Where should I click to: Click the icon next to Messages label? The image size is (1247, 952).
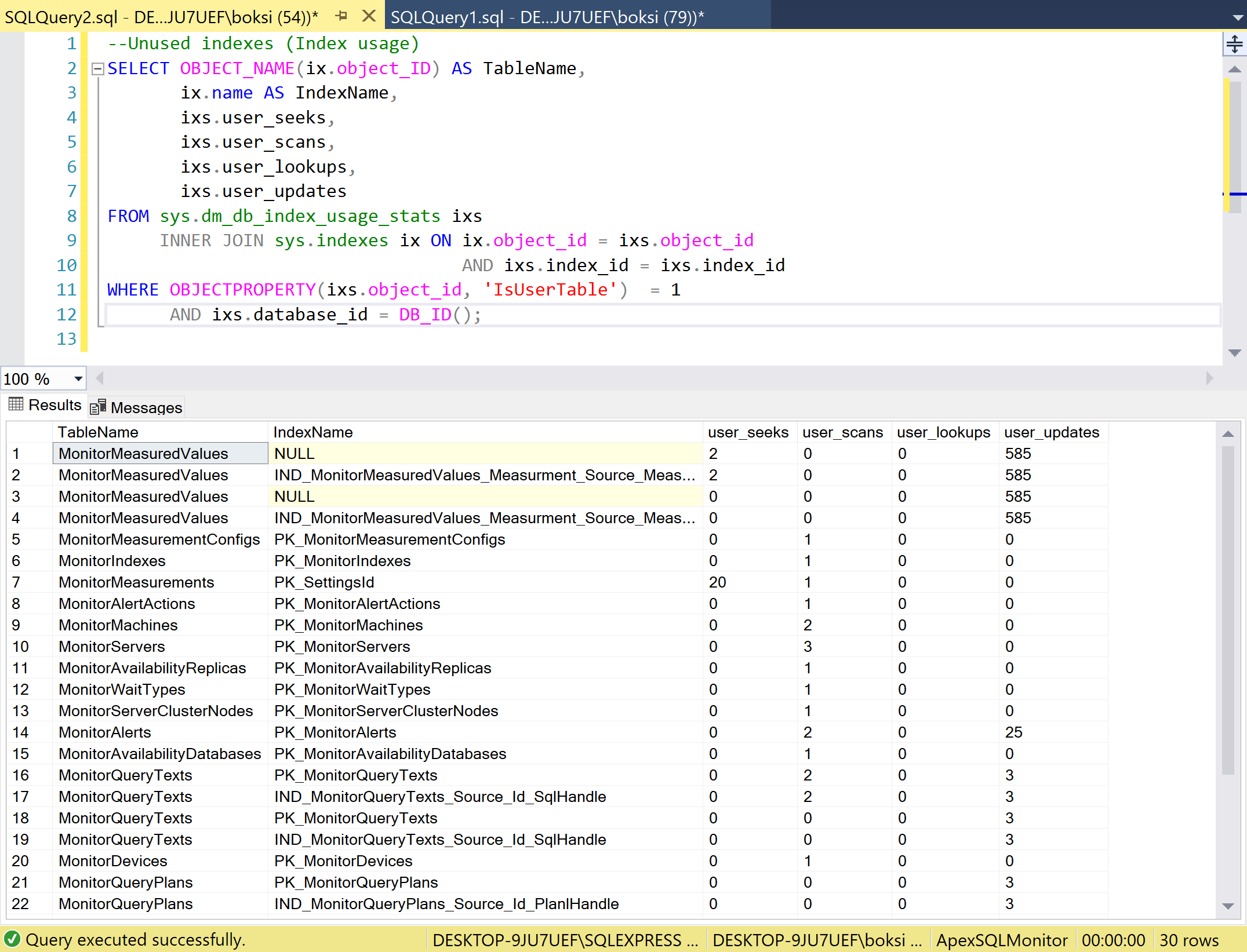click(98, 406)
